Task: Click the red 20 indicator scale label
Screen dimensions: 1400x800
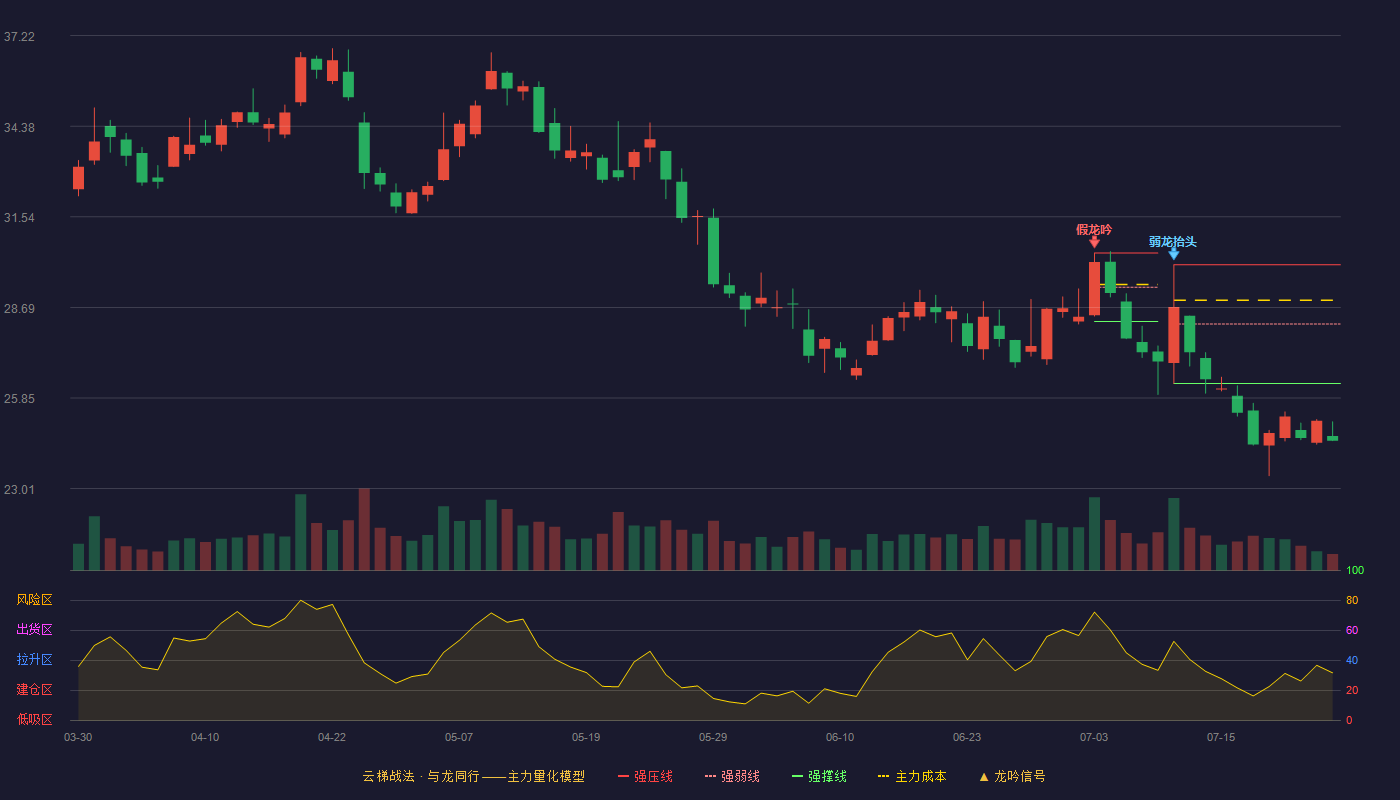Action: [x=1352, y=691]
